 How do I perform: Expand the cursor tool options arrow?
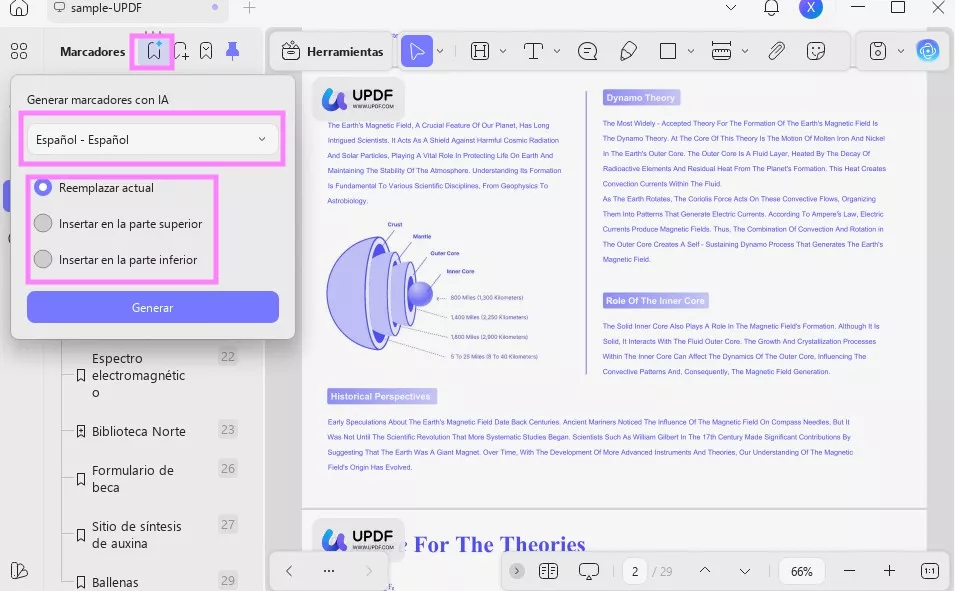tap(440, 51)
